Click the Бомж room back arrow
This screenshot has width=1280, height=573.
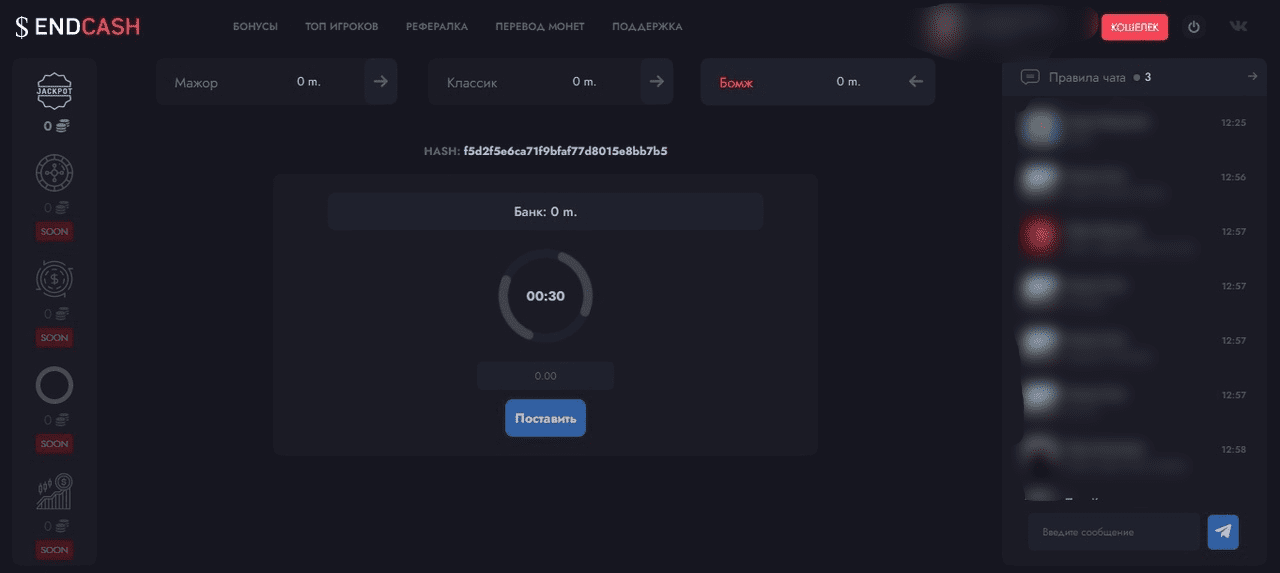coord(916,82)
